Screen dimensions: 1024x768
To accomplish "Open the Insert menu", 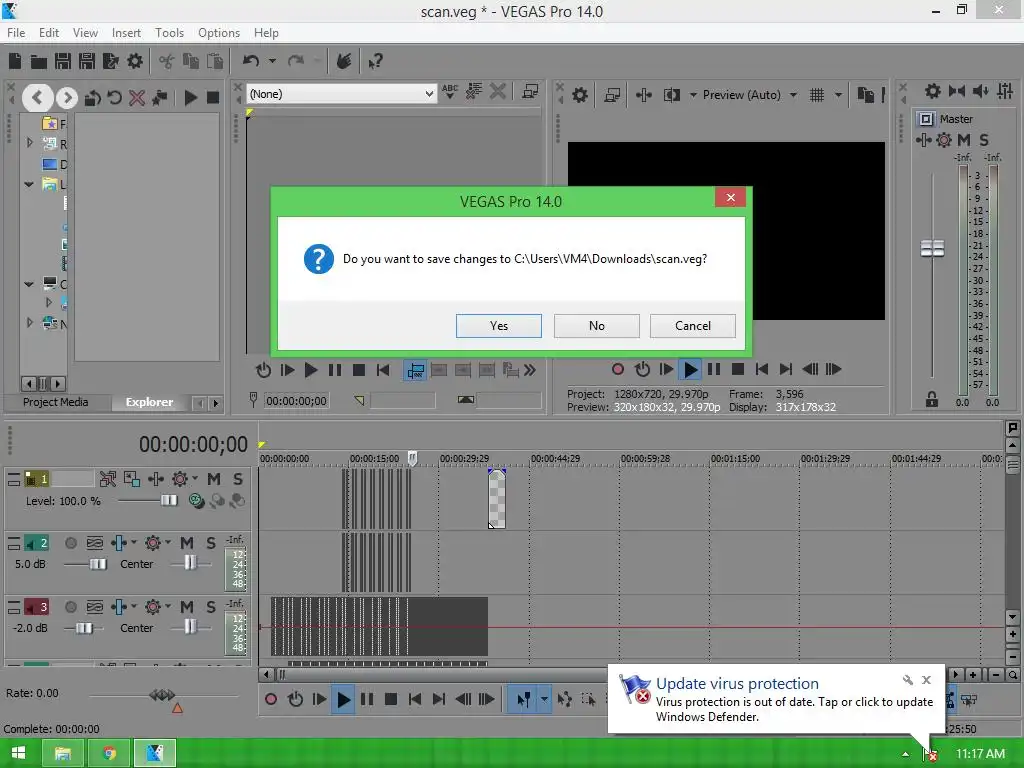I will pyautogui.click(x=126, y=33).
